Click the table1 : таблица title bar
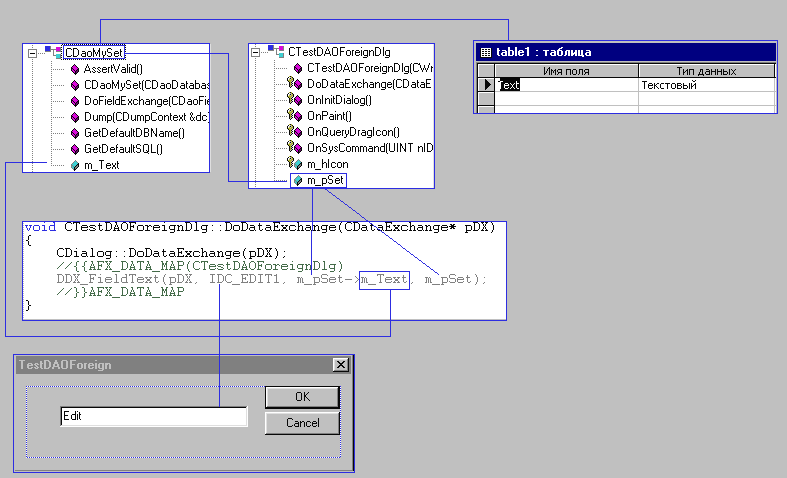The height and width of the screenshot is (478, 787). coord(625,52)
